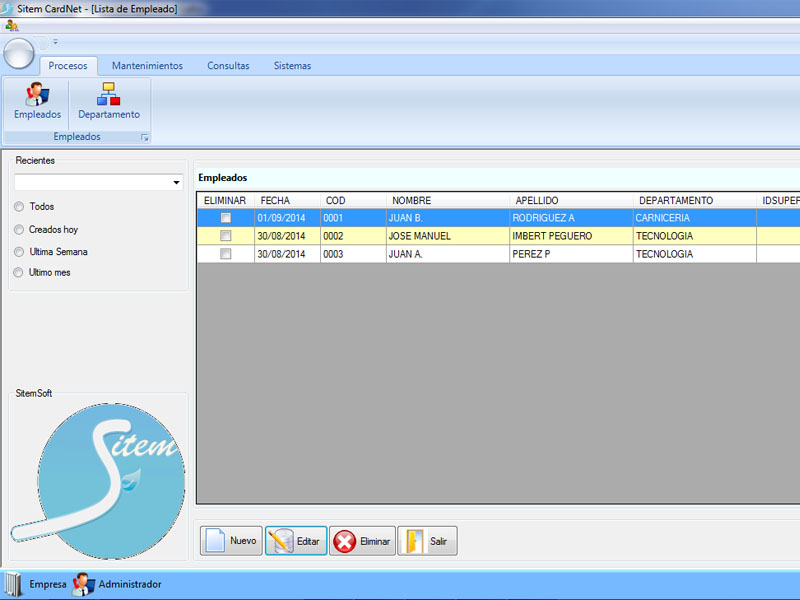Click the Salir button
Image resolution: width=800 pixels, height=600 pixels.
428,541
